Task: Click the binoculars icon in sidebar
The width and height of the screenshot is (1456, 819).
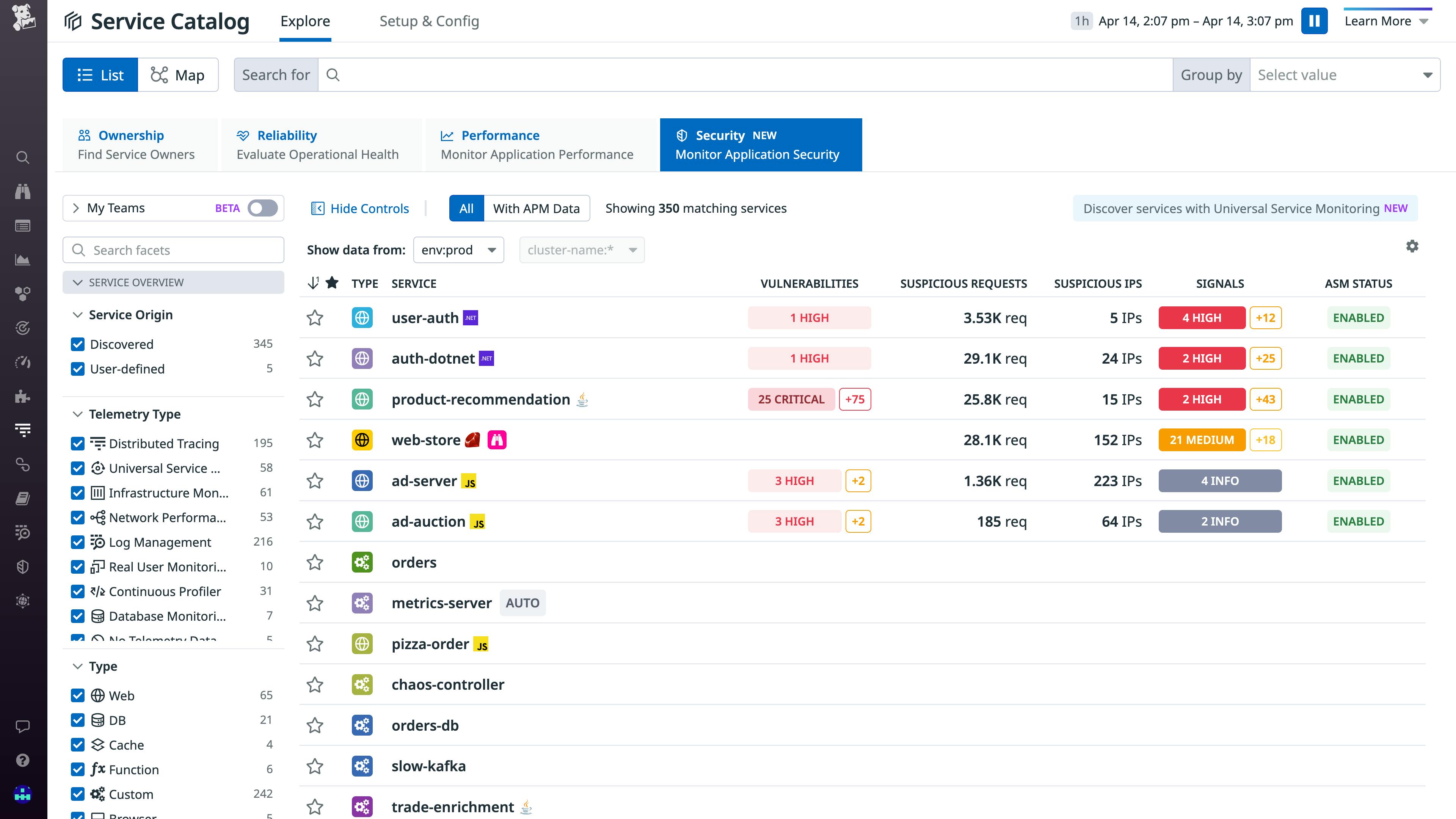Action: [23, 191]
